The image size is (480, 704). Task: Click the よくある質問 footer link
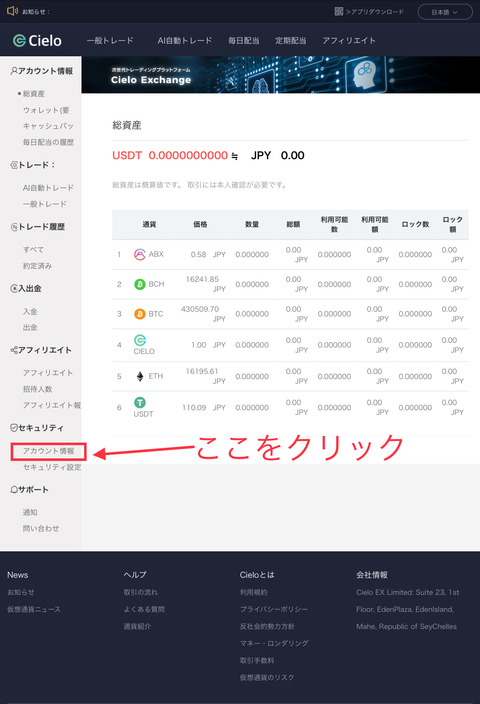click(144, 609)
